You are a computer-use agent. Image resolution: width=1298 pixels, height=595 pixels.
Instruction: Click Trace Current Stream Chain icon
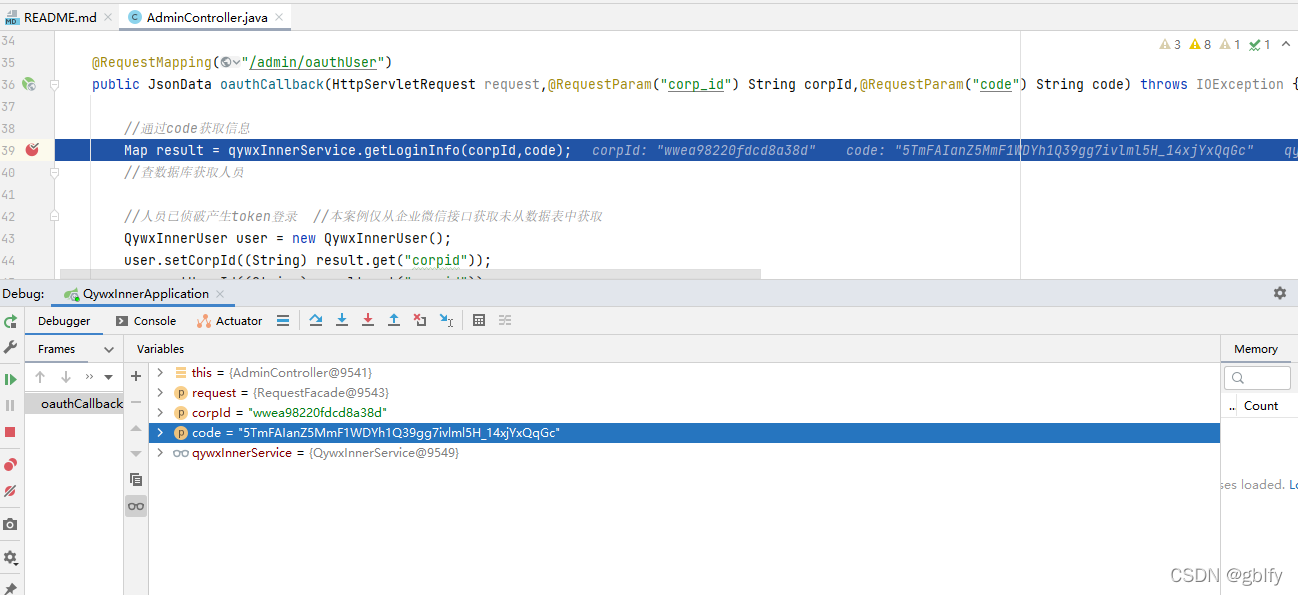[x=505, y=320]
